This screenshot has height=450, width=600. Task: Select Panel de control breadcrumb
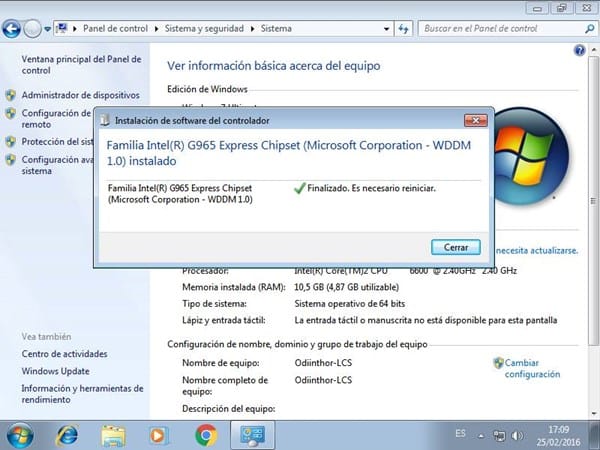tap(115, 29)
